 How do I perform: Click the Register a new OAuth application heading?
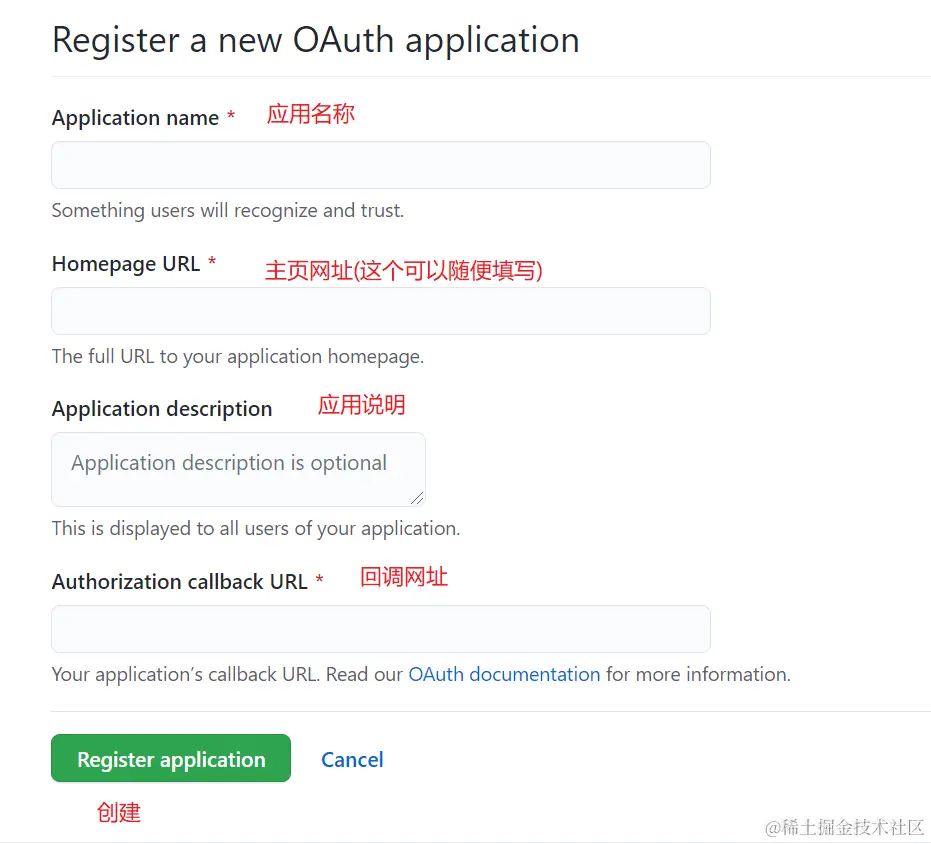click(x=316, y=40)
